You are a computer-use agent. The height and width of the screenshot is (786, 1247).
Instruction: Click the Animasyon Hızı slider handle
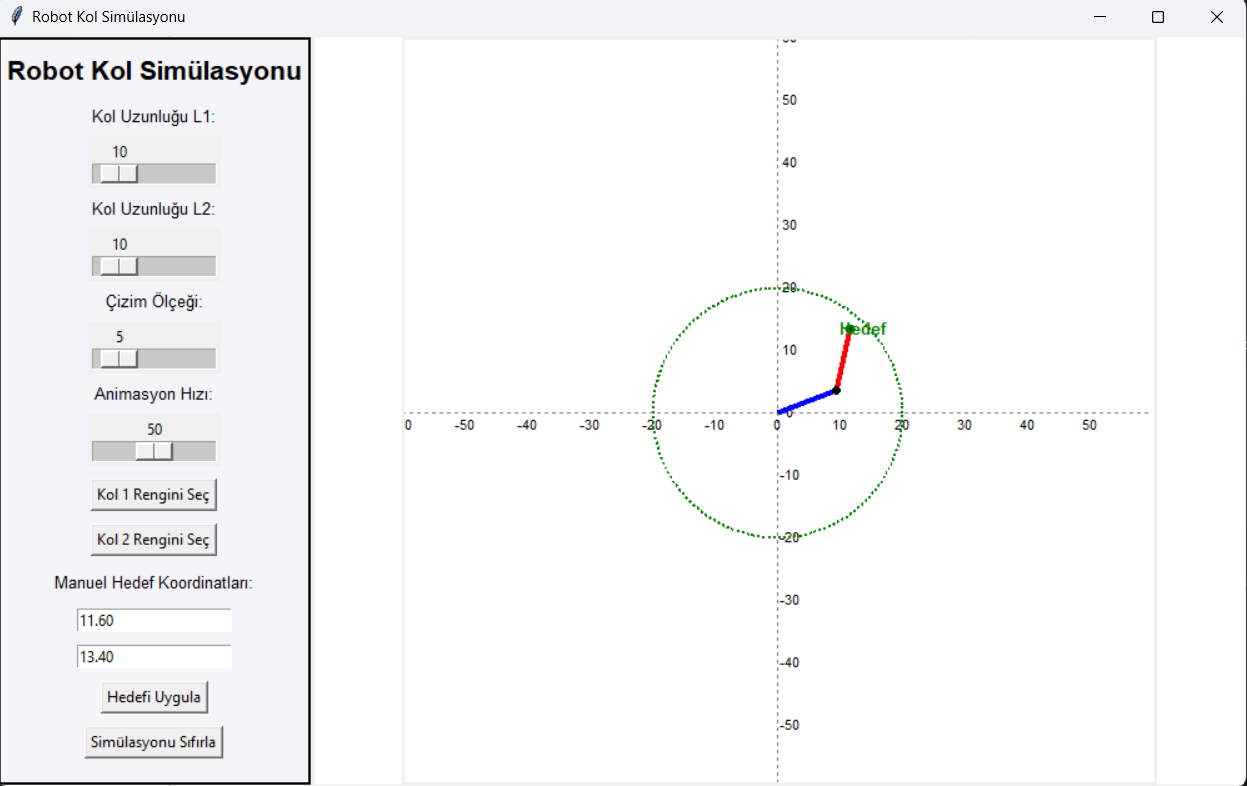(x=154, y=451)
